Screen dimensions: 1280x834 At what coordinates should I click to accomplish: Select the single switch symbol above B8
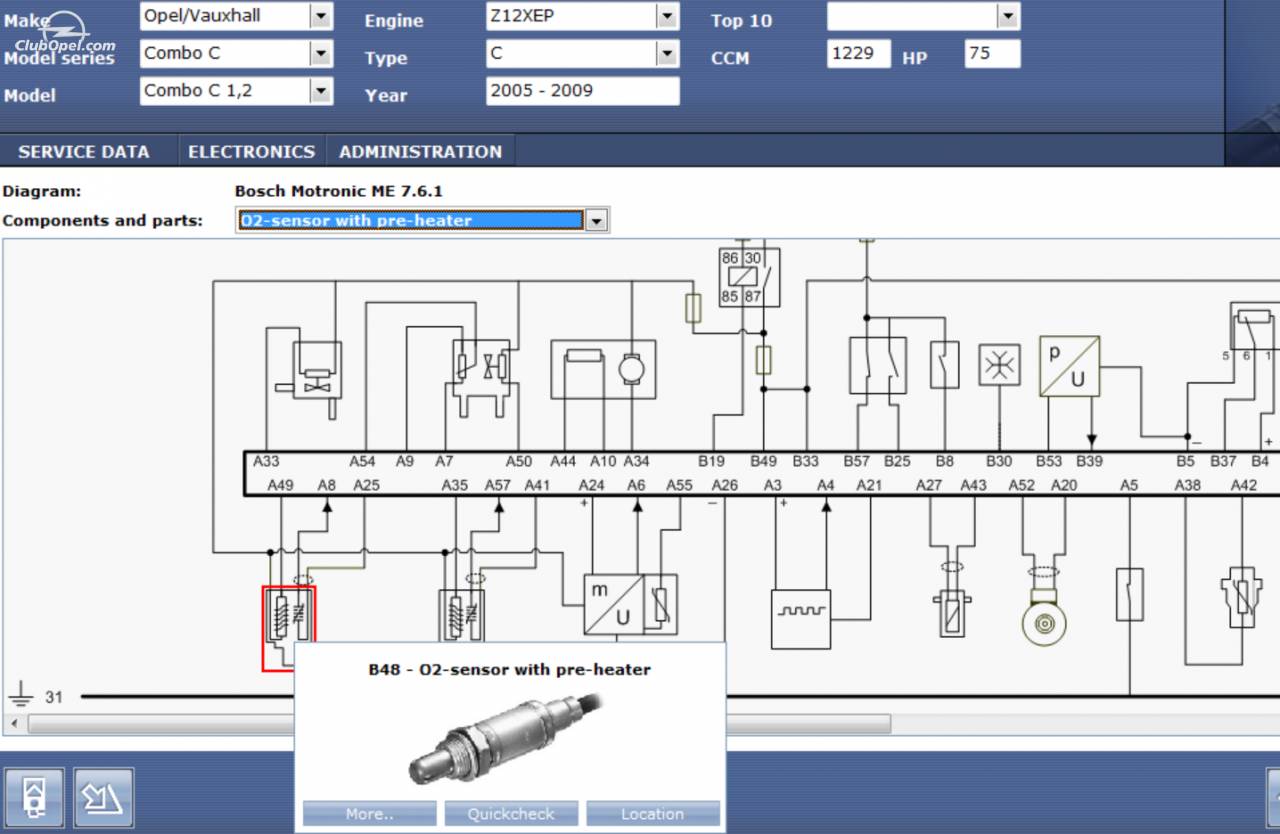tap(945, 365)
